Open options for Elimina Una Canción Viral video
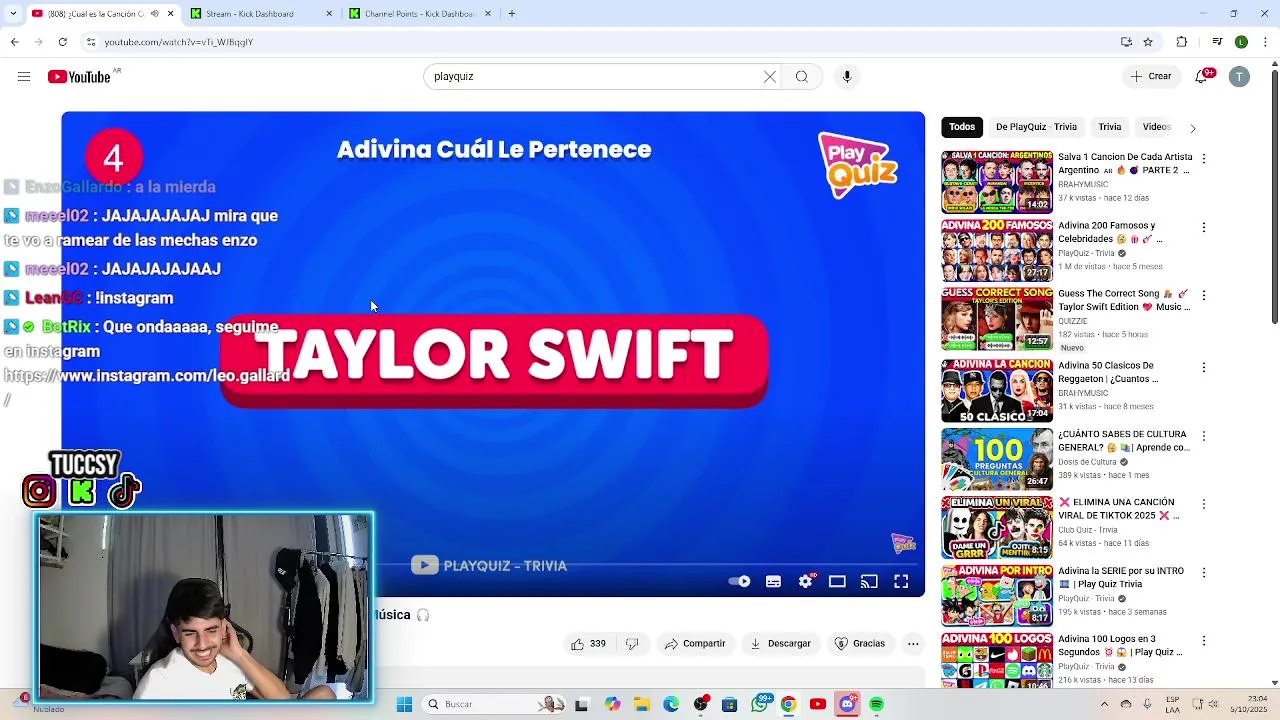Screen dimensions: 1280x720 [x=1204, y=504]
